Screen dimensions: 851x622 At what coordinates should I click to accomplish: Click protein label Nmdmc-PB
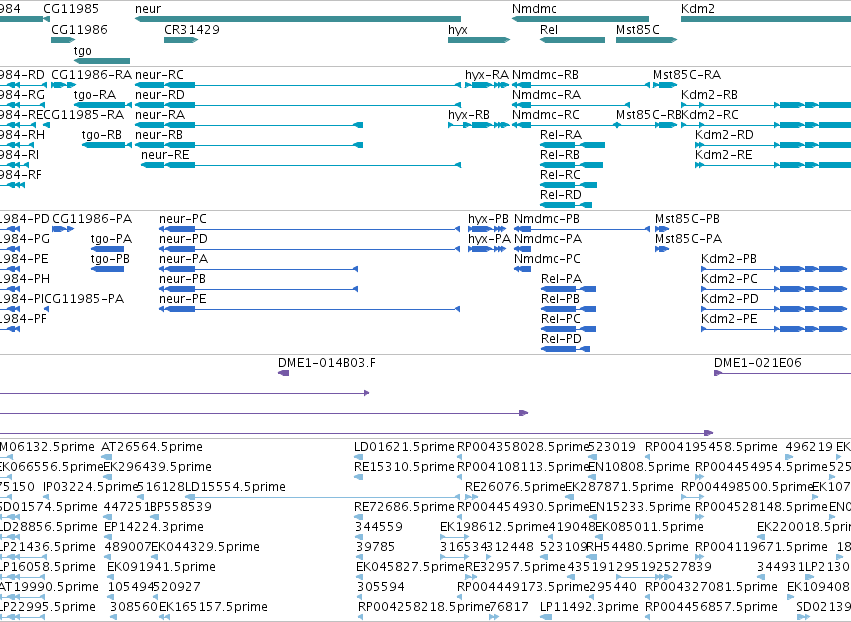(x=547, y=219)
